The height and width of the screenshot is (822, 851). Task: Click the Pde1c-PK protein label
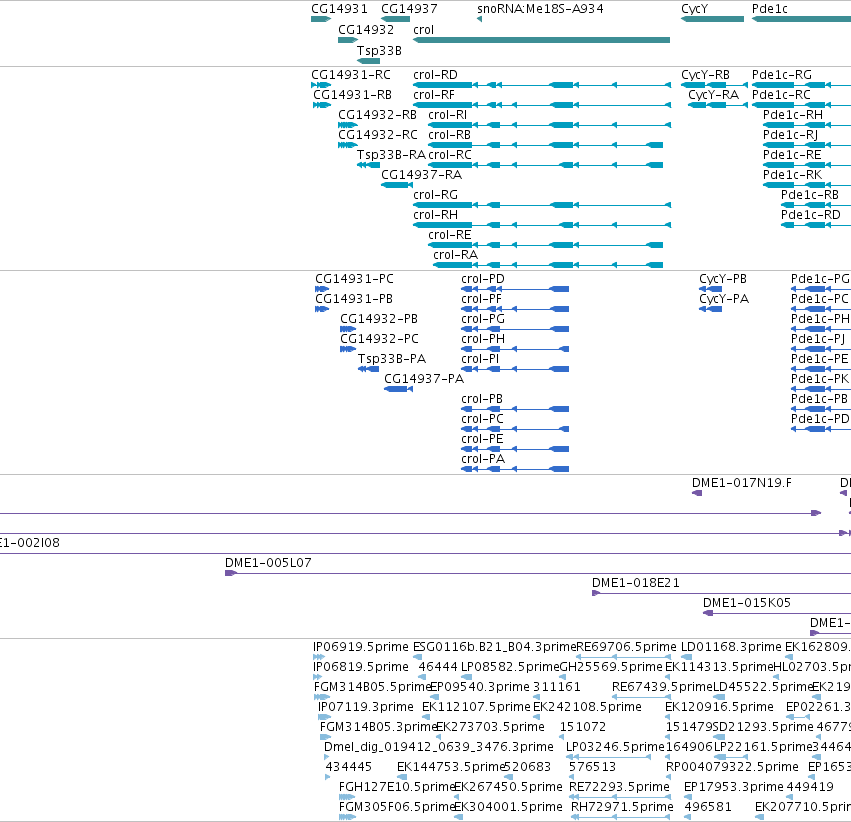pyautogui.click(x=820, y=379)
